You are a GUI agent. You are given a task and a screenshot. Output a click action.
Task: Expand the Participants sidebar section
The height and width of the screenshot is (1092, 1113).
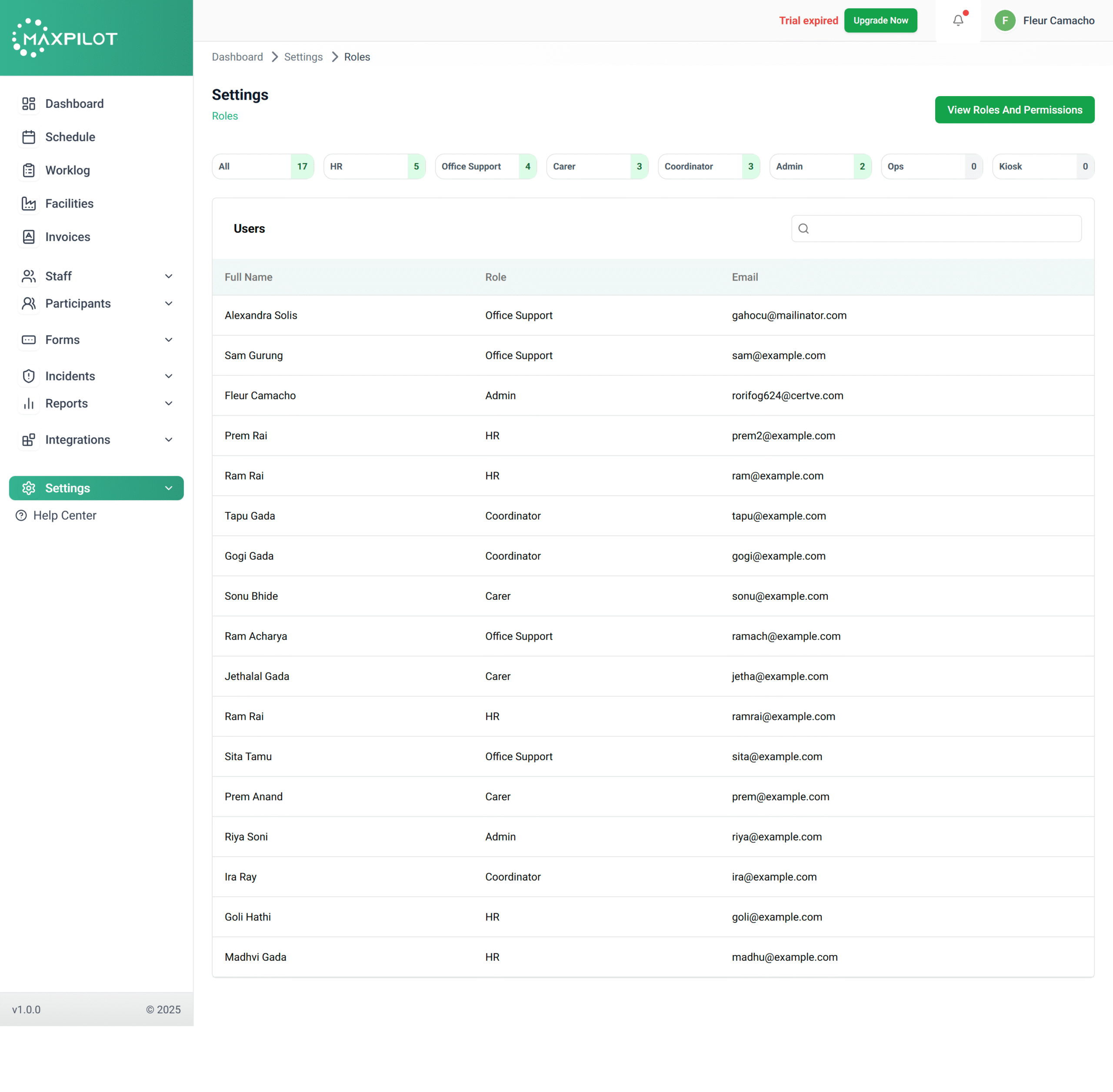(x=168, y=304)
